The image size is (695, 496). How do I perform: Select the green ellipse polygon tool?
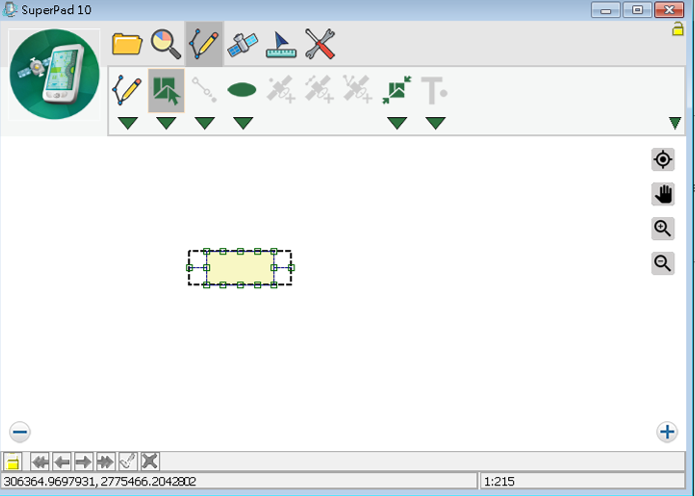click(x=242, y=90)
